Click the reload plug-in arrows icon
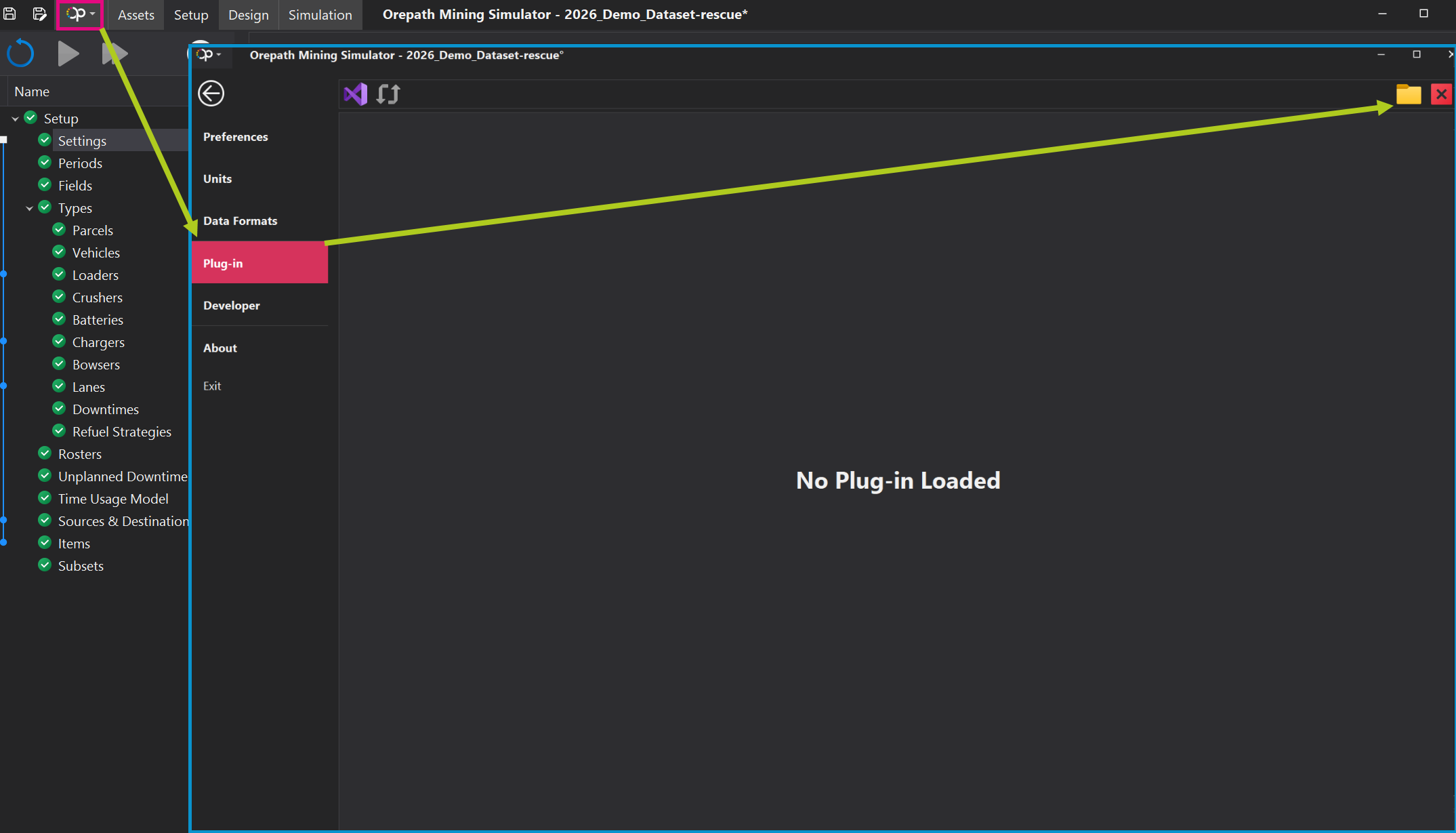This screenshot has width=1456, height=833. (x=388, y=94)
